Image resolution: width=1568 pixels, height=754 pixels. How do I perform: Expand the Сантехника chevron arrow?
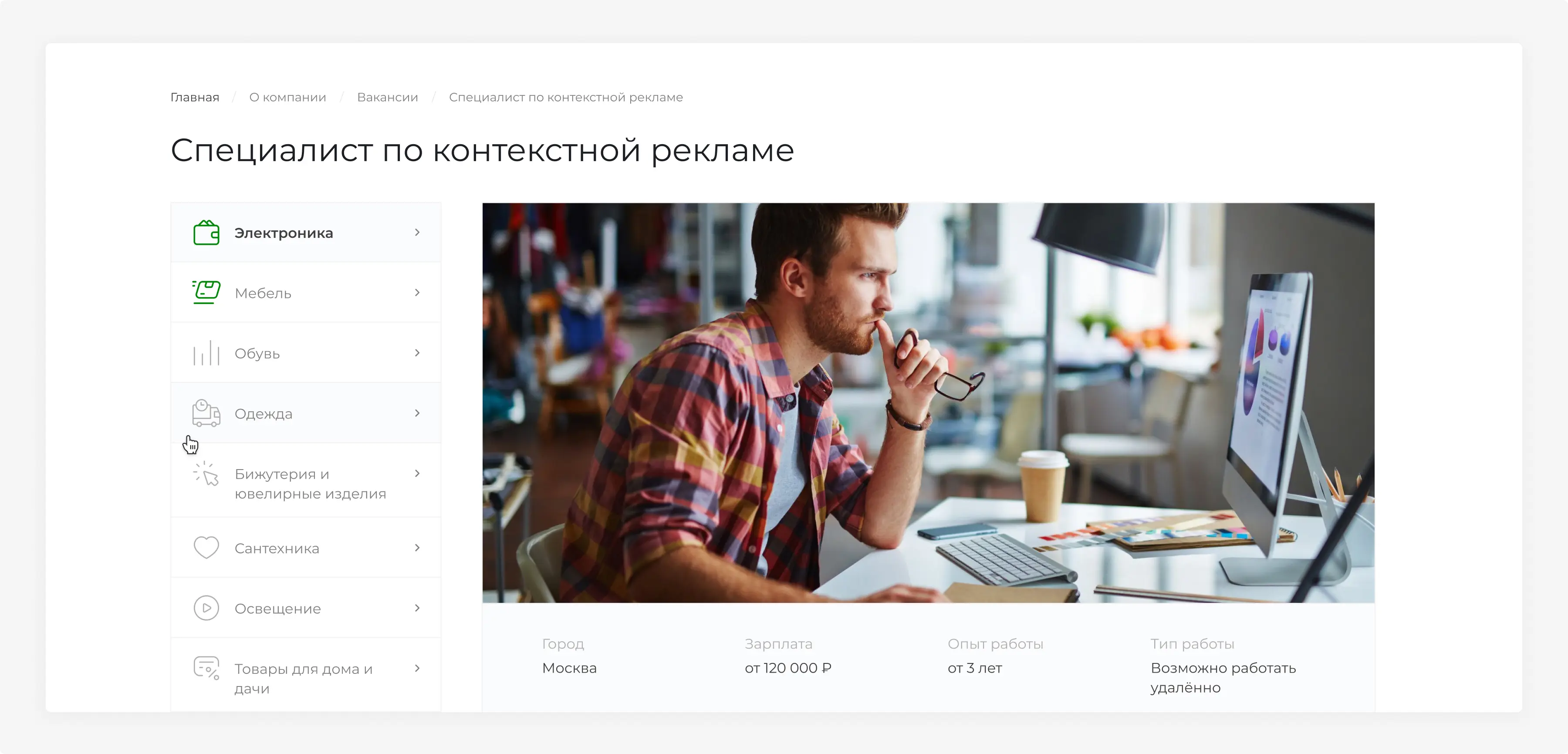pos(417,548)
